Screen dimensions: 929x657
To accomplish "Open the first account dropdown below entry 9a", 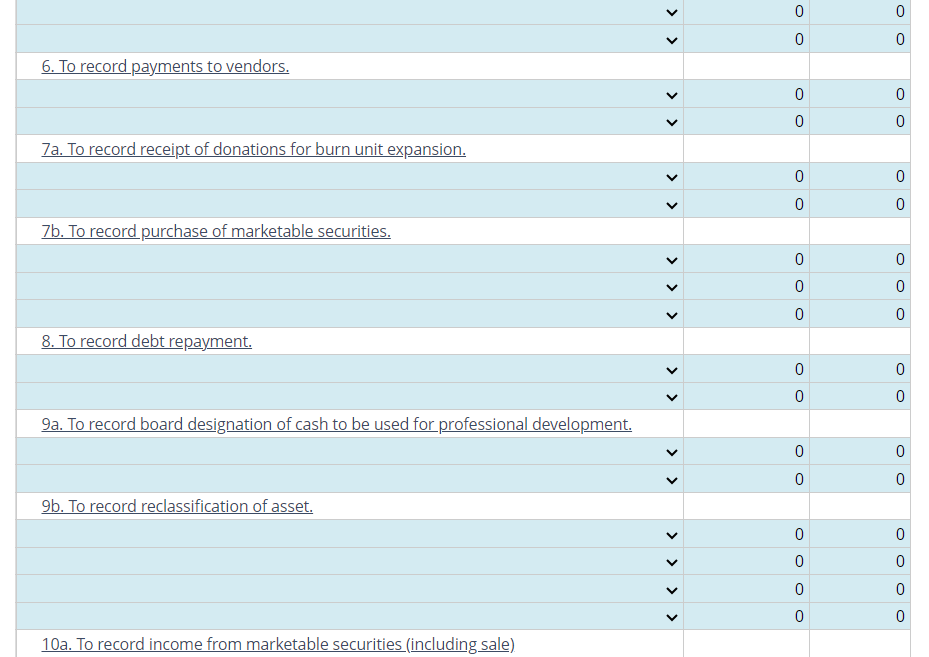I will point(670,451).
